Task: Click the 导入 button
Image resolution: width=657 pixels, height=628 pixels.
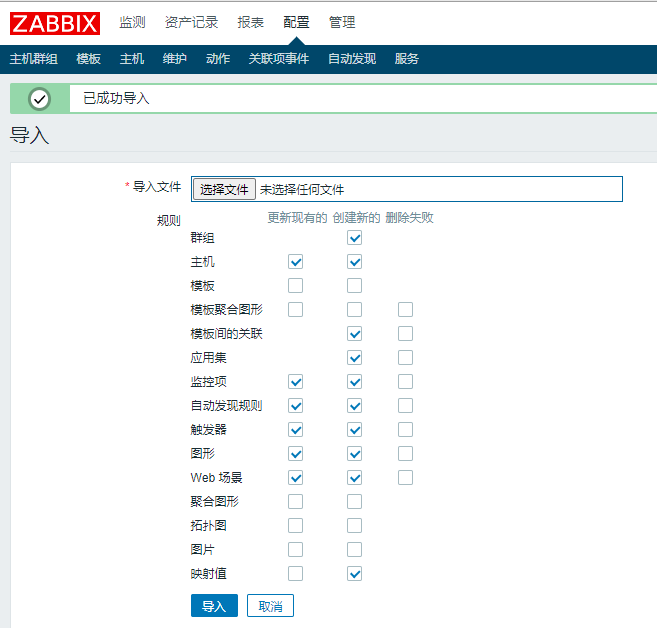Action: point(214,605)
